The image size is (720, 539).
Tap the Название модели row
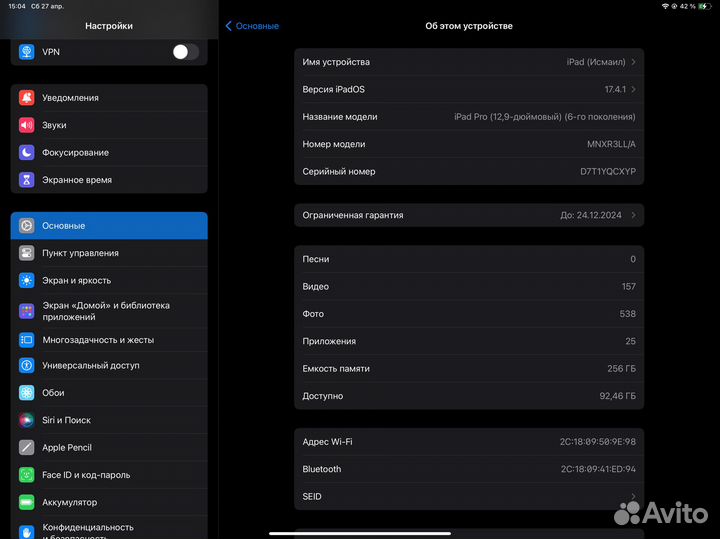tap(469, 117)
